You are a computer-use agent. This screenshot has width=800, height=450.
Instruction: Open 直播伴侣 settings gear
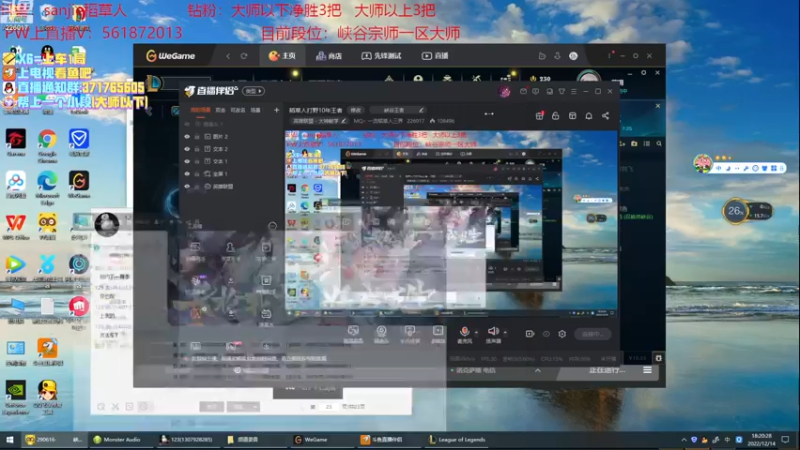click(562, 334)
